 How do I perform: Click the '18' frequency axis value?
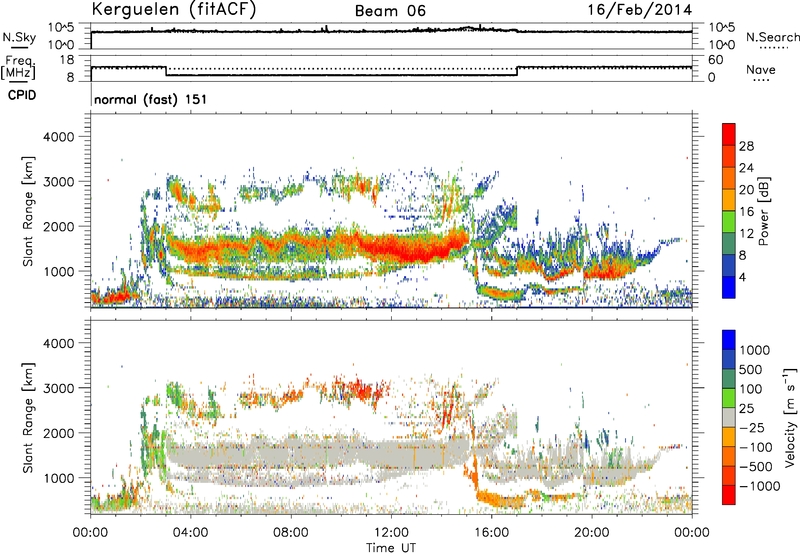pos(67,60)
